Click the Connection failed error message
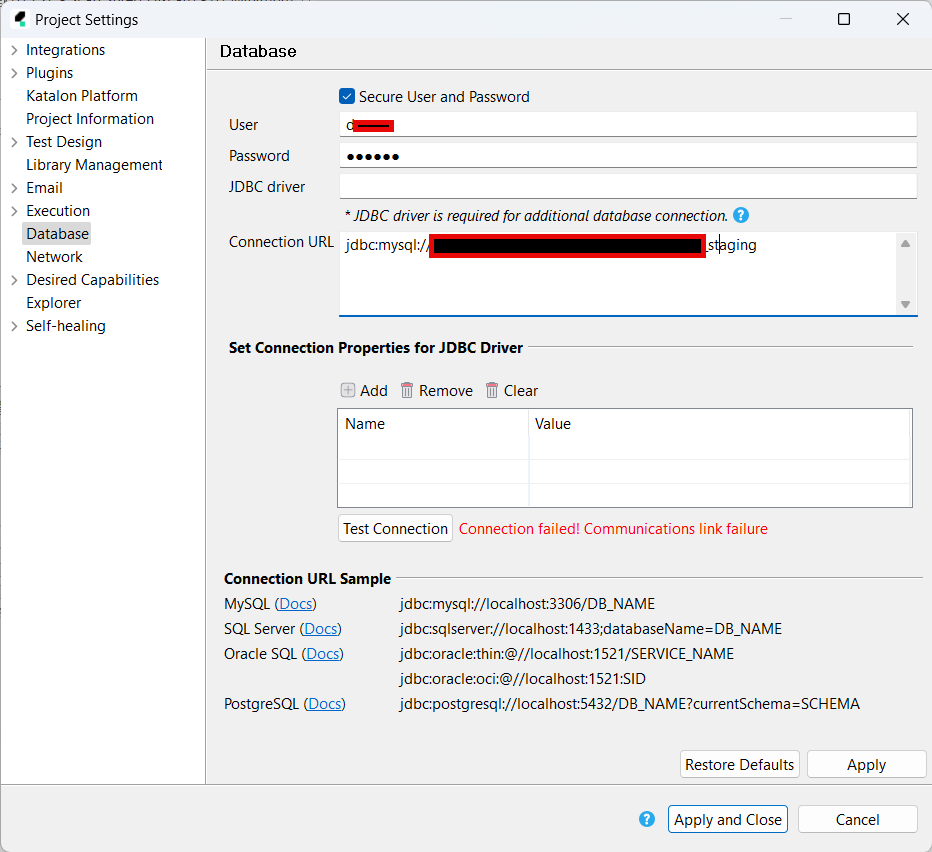 pyautogui.click(x=613, y=529)
